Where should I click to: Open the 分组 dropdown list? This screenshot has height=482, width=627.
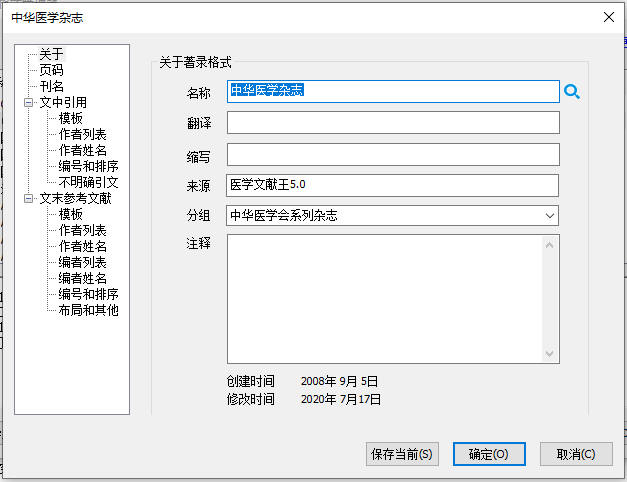[550, 216]
